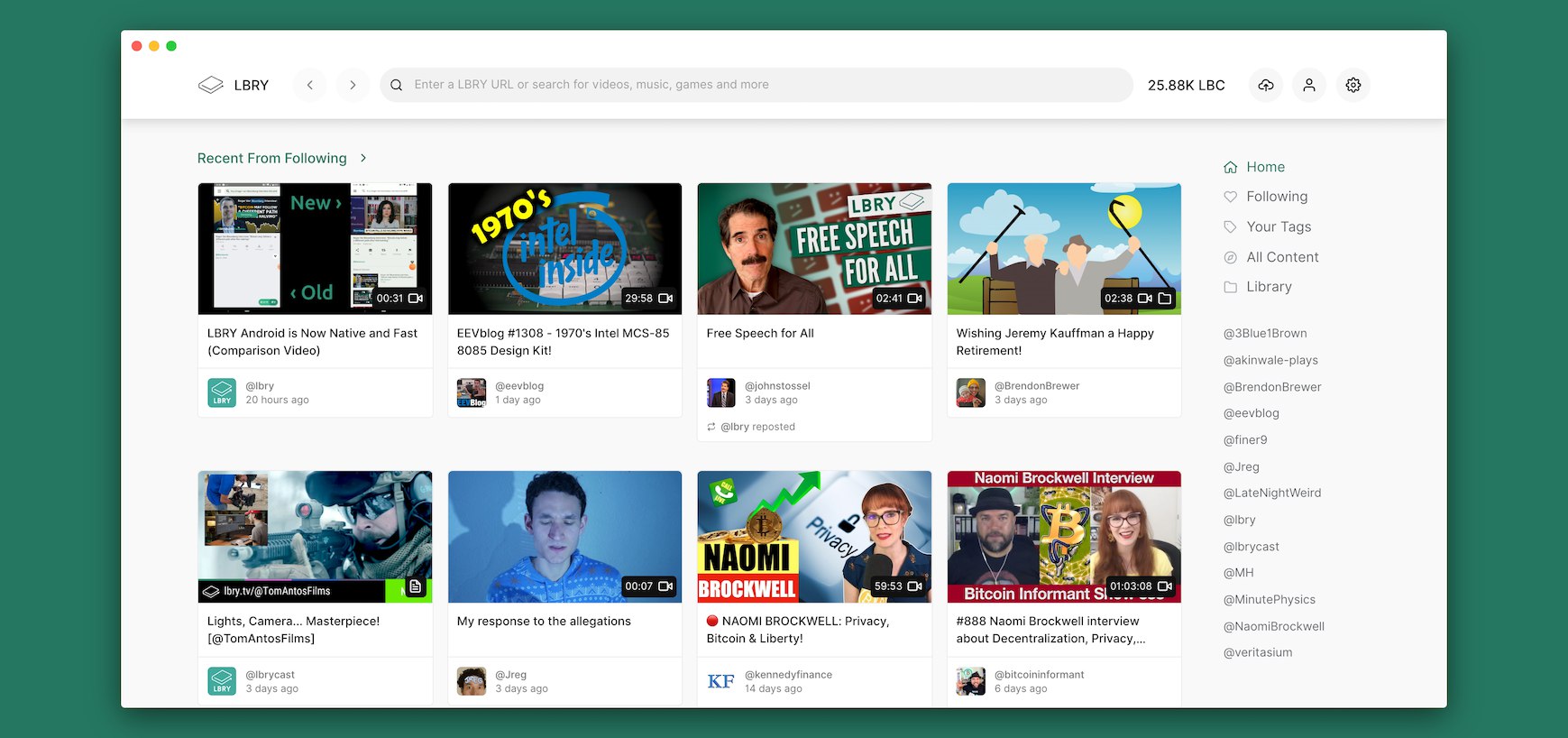Click @Jreg channel avatar on card

[x=472, y=681]
